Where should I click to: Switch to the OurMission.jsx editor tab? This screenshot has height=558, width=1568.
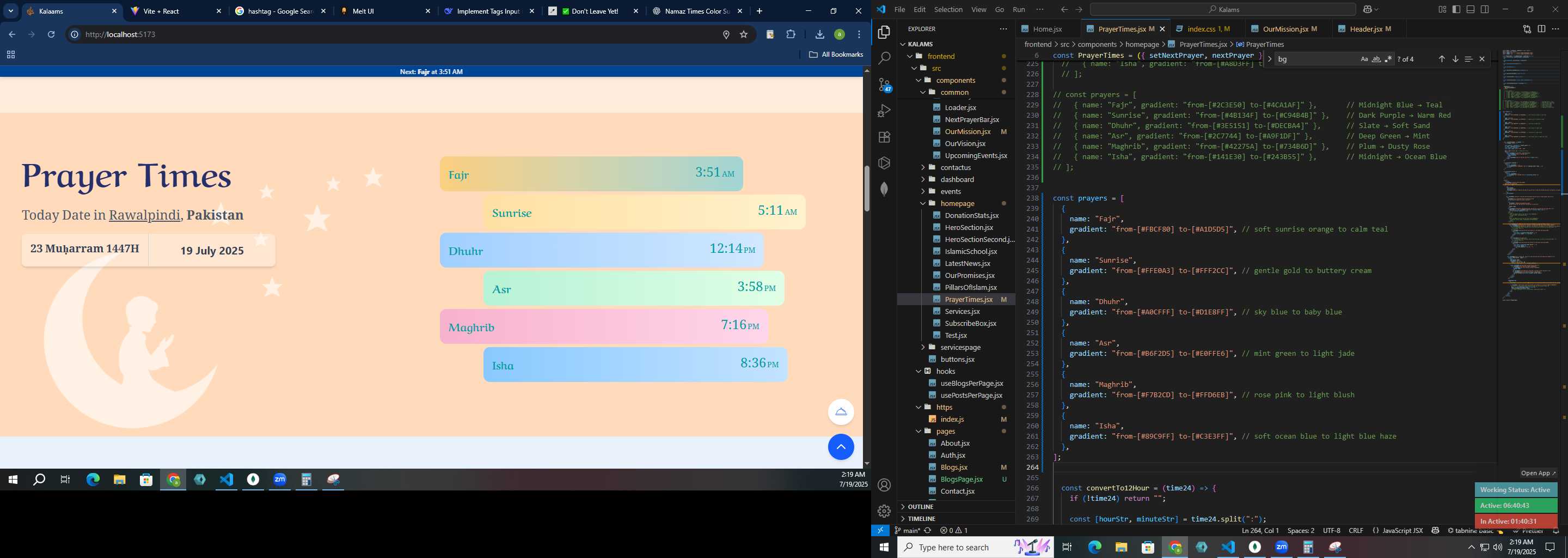click(x=1289, y=29)
